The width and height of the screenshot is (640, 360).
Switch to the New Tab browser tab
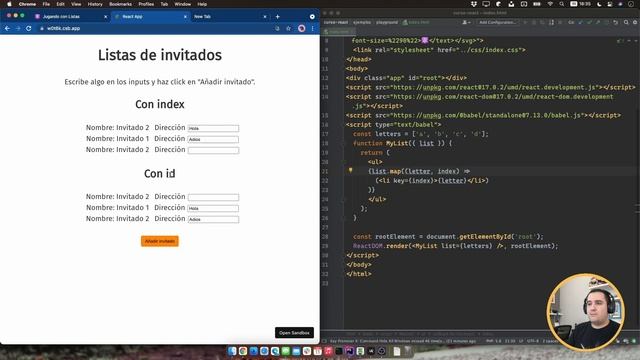tap(229, 17)
